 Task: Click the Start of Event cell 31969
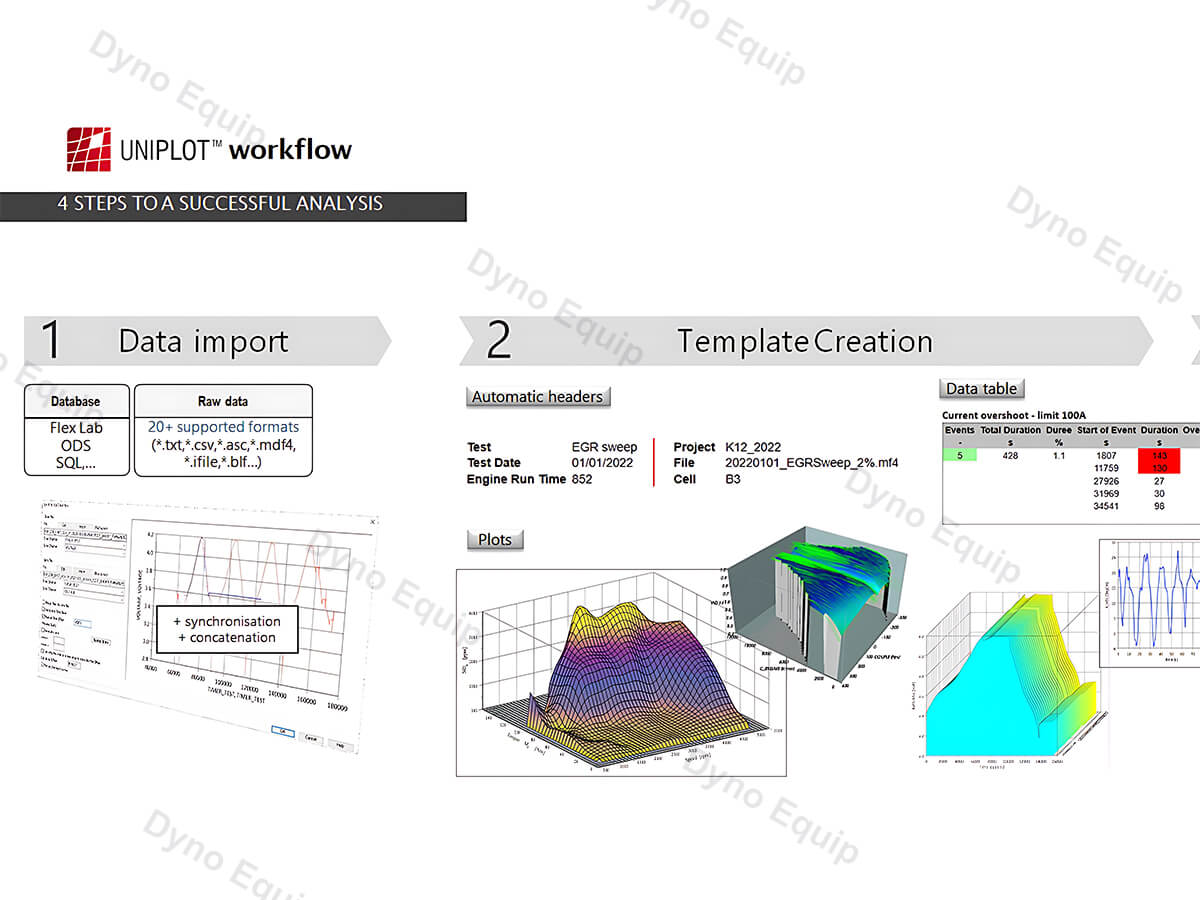click(1106, 494)
